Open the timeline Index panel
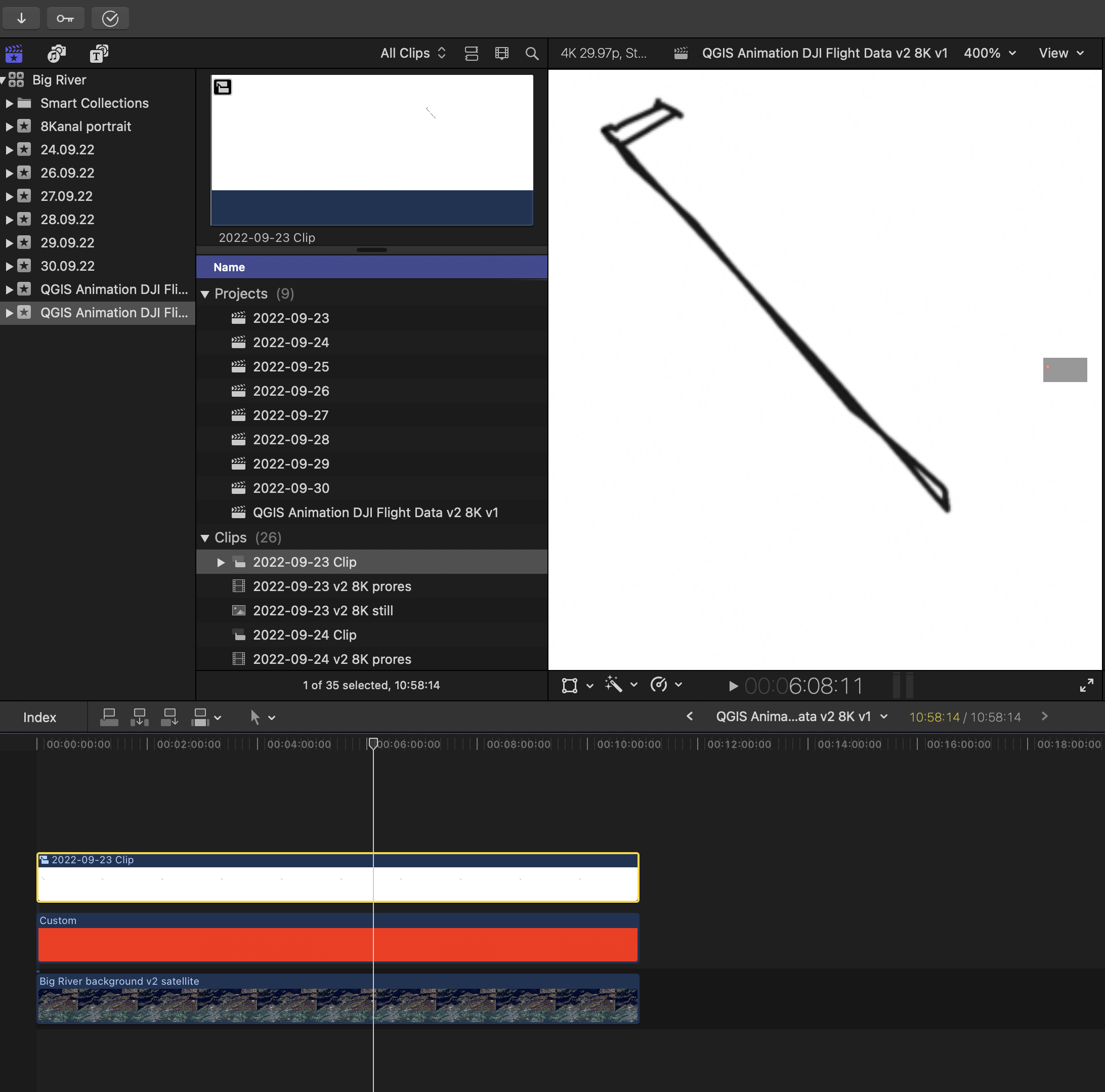 (39, 718)
